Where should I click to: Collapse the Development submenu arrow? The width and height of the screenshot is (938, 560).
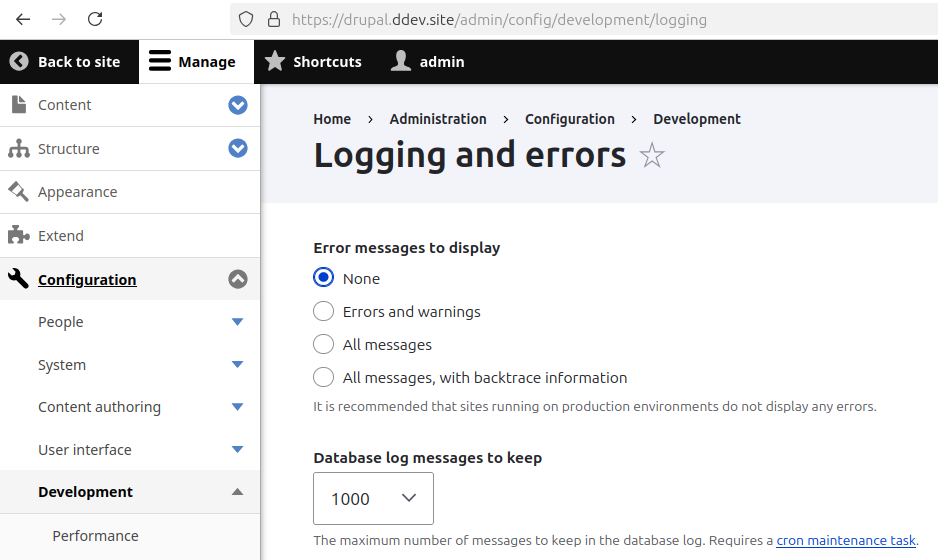coord(237,492)
